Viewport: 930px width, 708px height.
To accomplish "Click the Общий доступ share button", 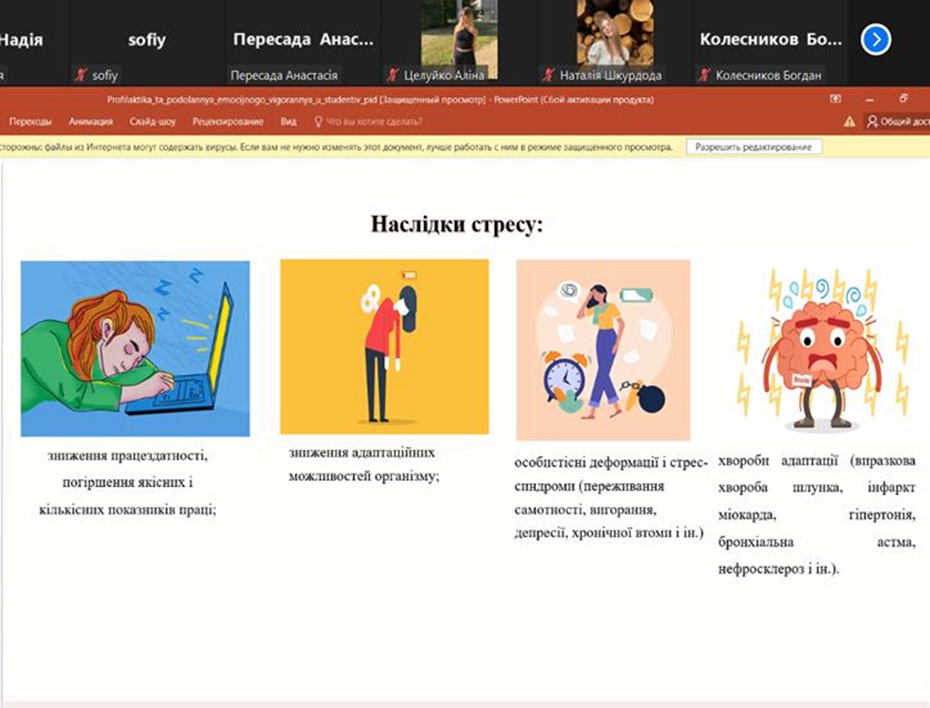I will pyautogui.click(x=897, y=122).
